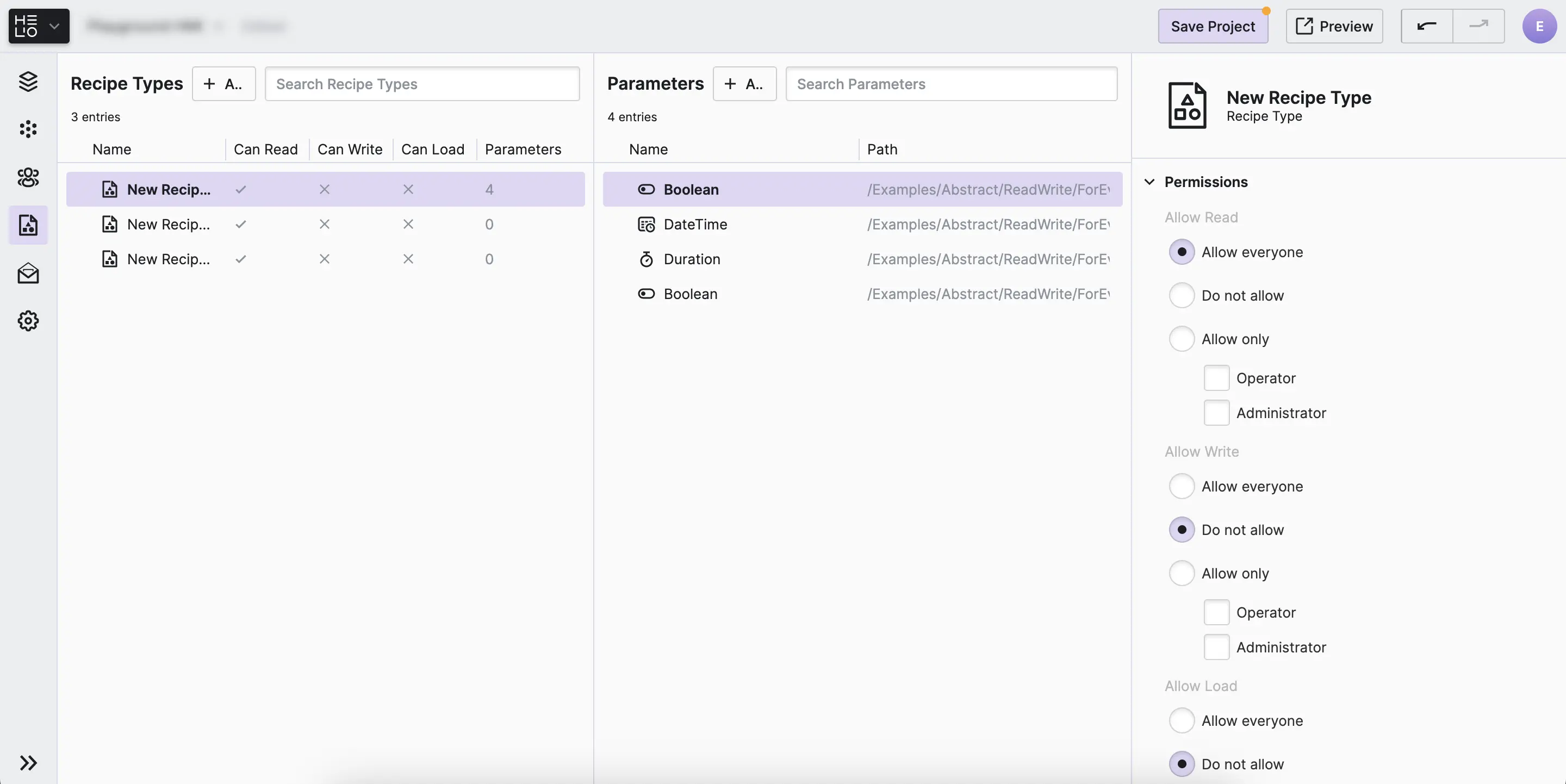
Task: Click the undo arrow button
Action: tap(1426, 26)
